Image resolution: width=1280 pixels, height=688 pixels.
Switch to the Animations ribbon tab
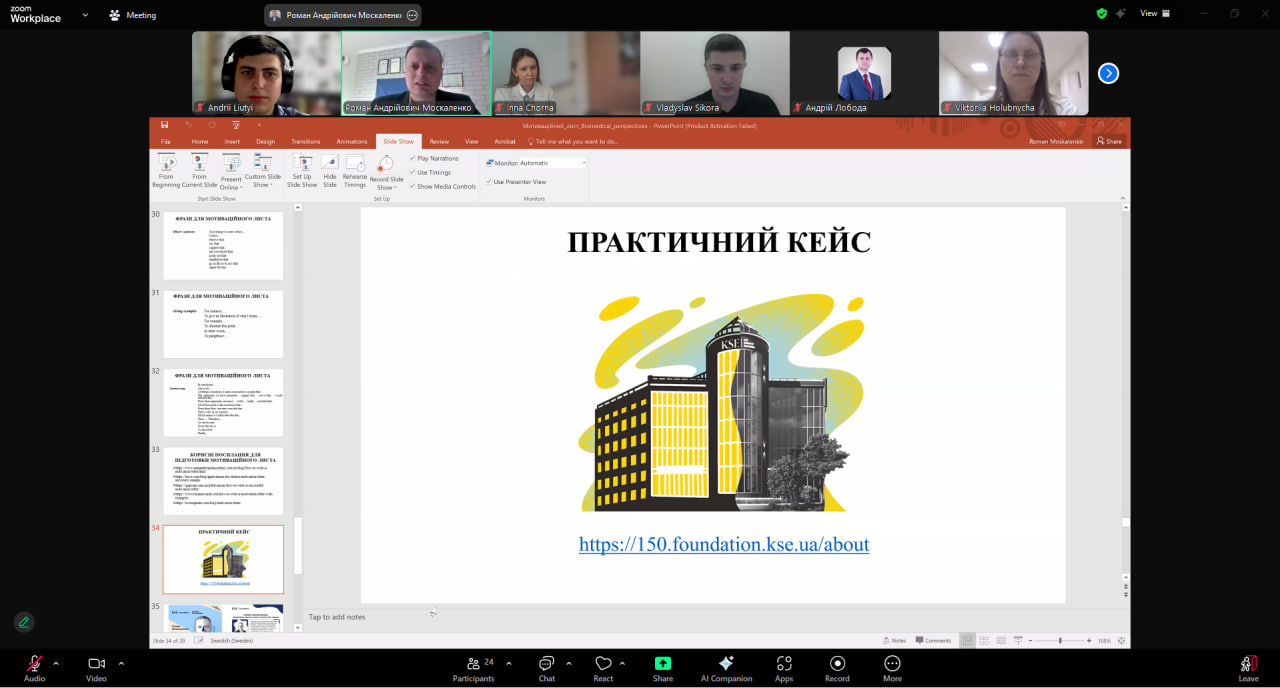tap(352, 141)
